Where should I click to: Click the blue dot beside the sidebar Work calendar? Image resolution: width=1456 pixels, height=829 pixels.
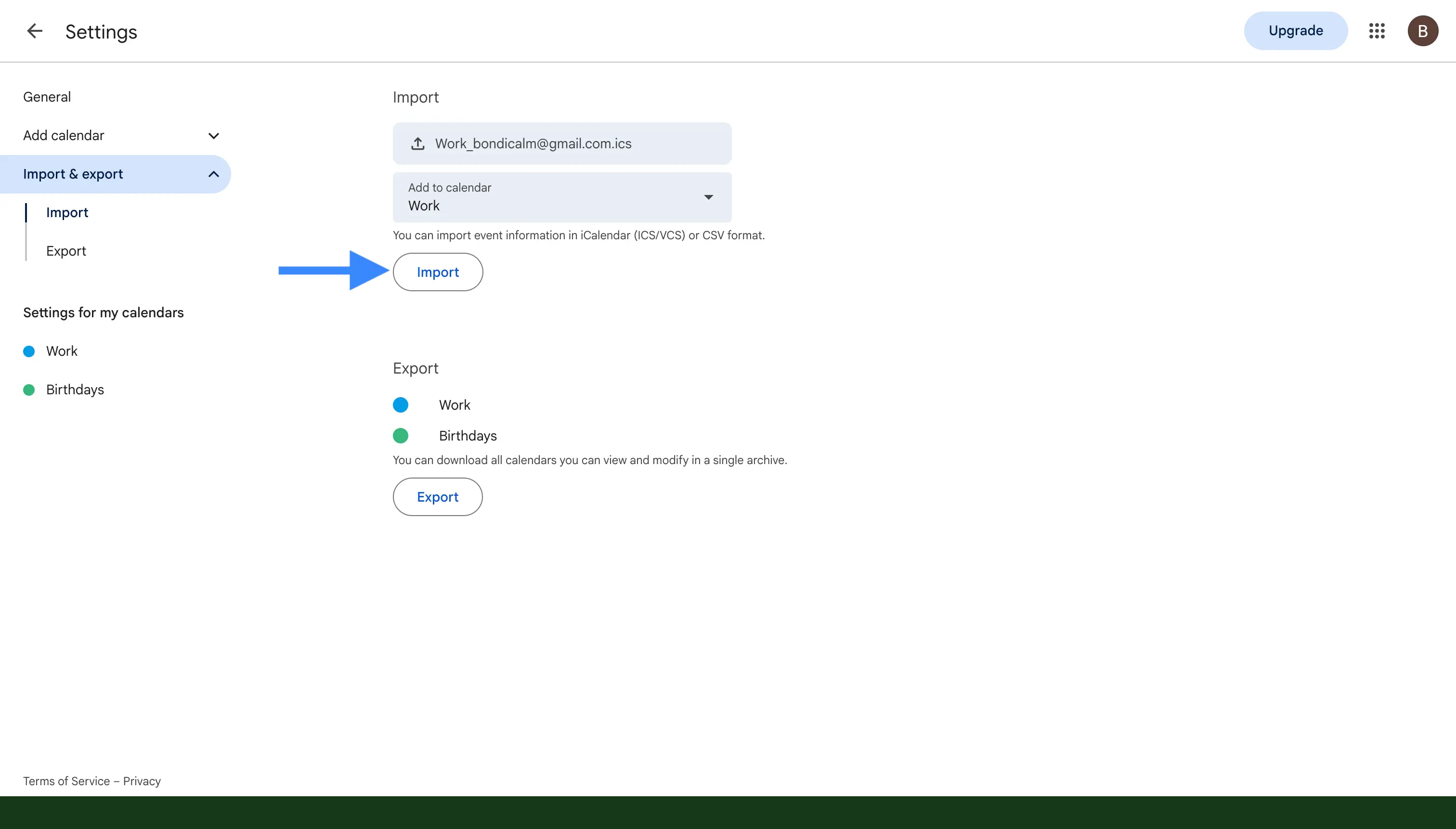pyautogui.click(x=29, y=351)
